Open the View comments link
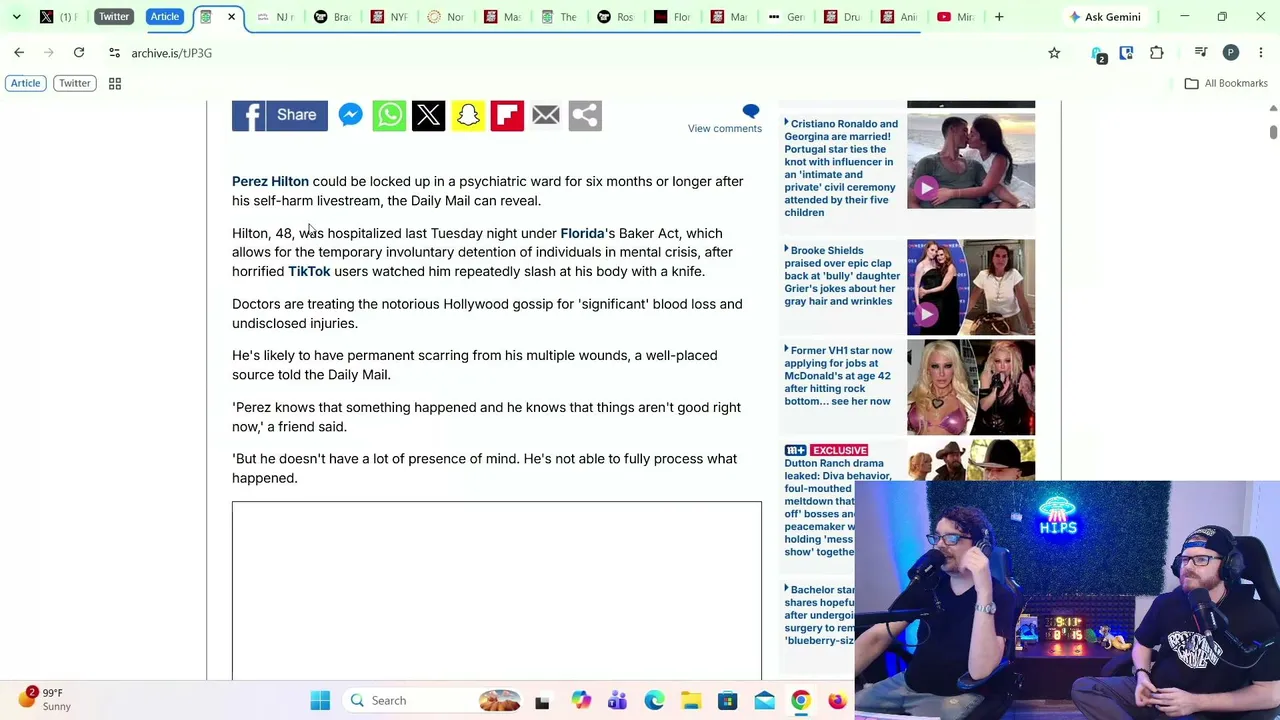Screen dimensions: 1280x720 click(x=725, y=129)
